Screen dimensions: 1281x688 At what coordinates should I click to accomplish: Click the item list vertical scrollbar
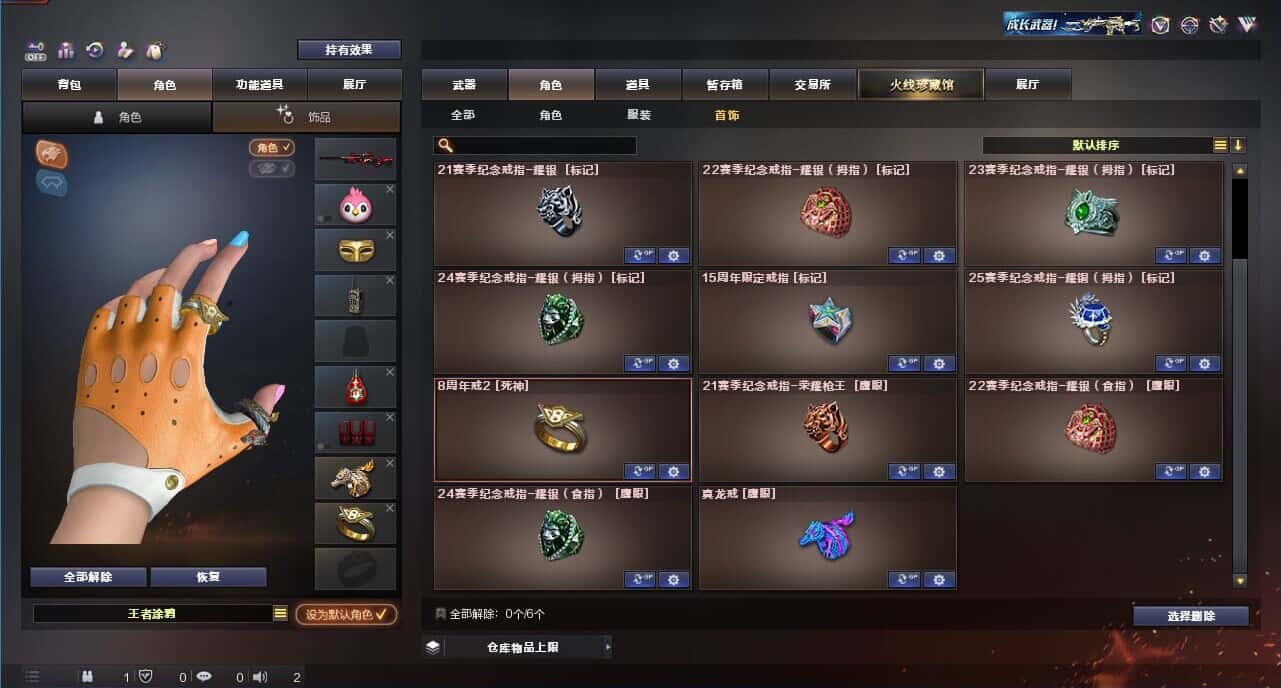[1240, 376]
